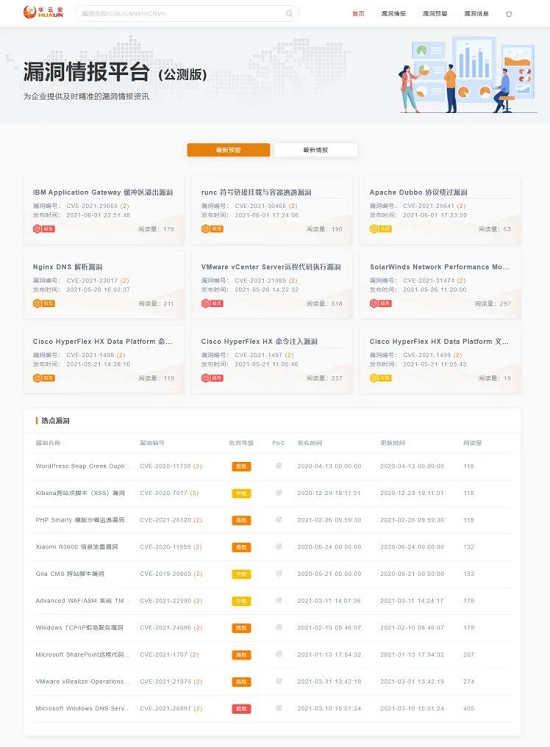Screen dimensions: 550x747
Task: Open Microsoft SharePoint table entry name
Action: click(81, 655)
